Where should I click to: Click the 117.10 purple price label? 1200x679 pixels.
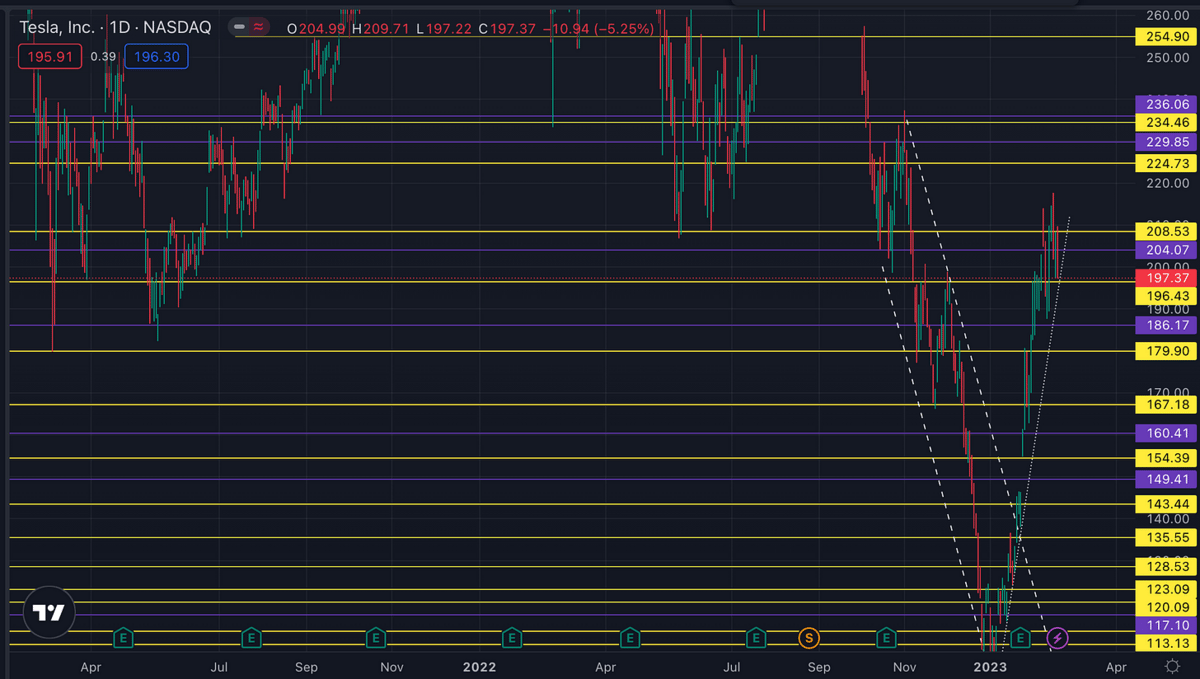1165,624
